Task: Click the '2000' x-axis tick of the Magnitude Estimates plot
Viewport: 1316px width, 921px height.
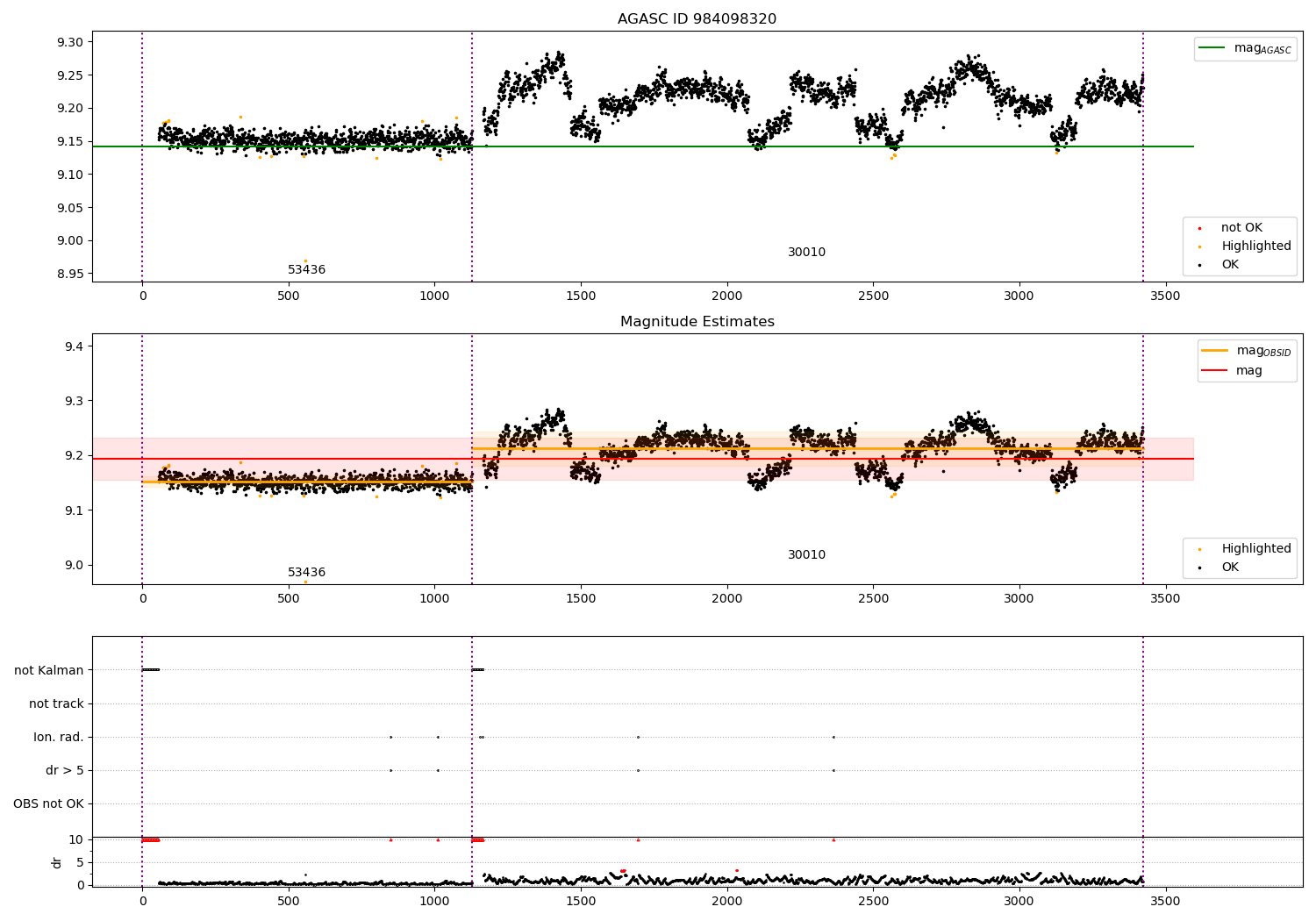Action: pos(726,598)
